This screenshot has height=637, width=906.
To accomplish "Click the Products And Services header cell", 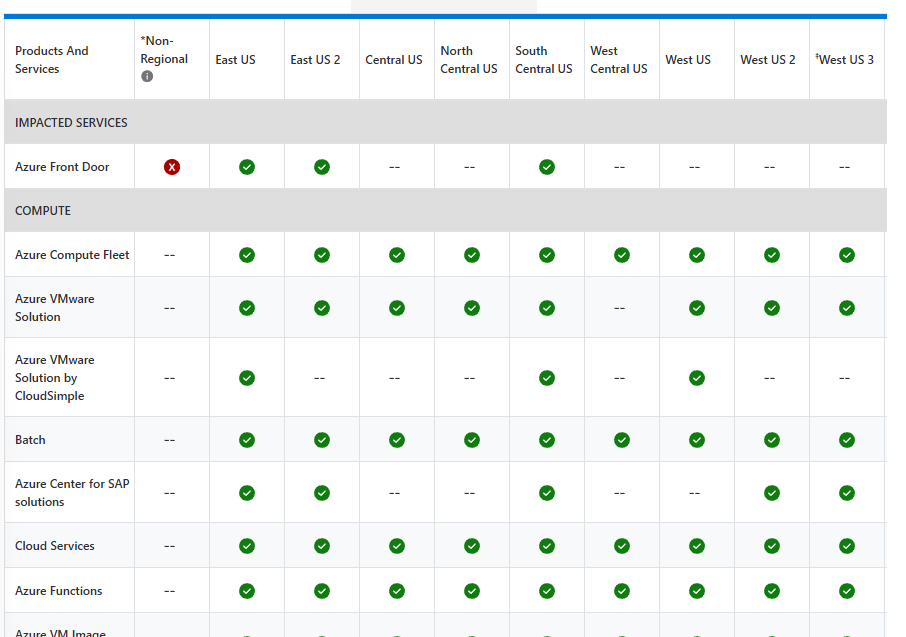I will (50, 59).
